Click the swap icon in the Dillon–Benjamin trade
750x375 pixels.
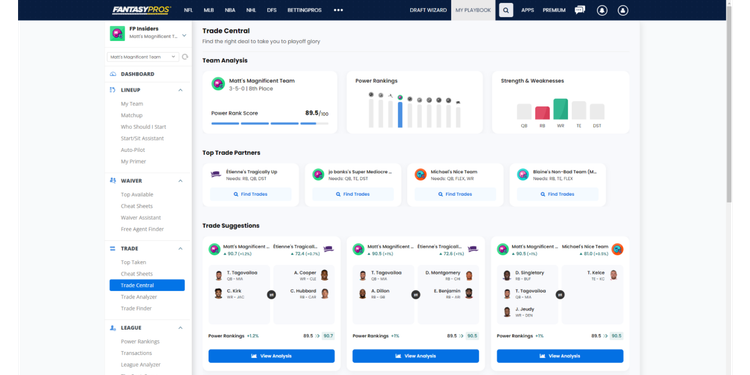(416, 295)
